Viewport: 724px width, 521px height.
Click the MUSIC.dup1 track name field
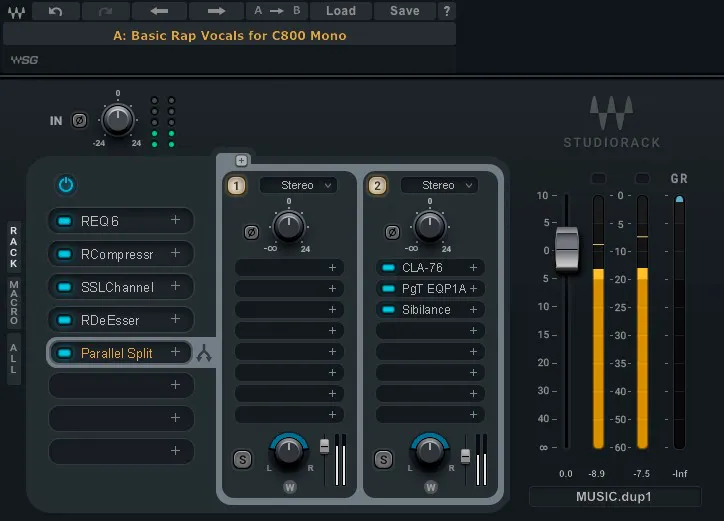615,497
